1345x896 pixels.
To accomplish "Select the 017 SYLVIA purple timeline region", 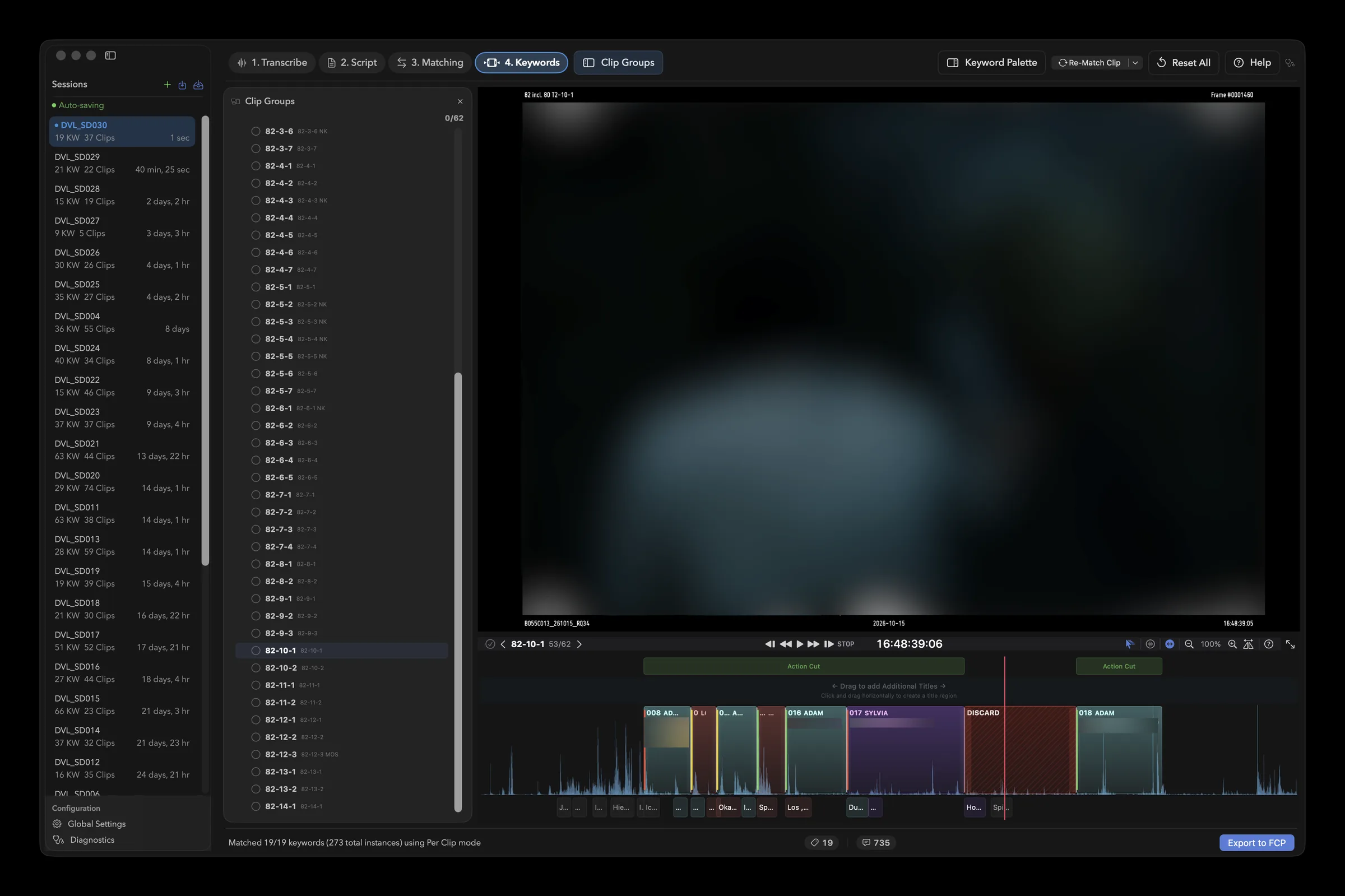I will click(905, 750).
